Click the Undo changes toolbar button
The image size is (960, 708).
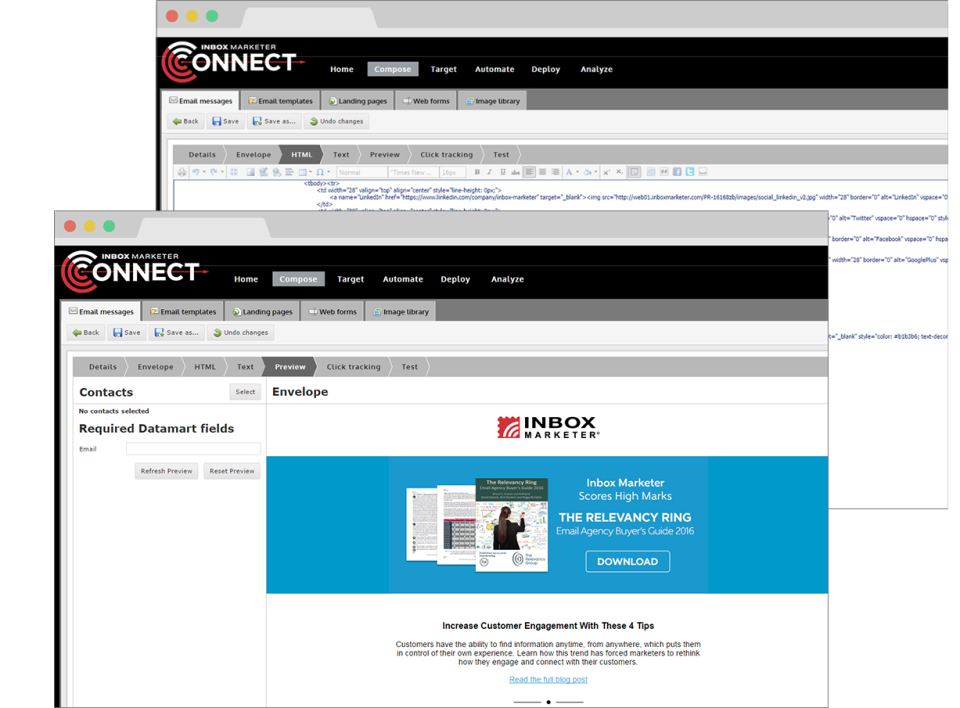pos(240,332)
